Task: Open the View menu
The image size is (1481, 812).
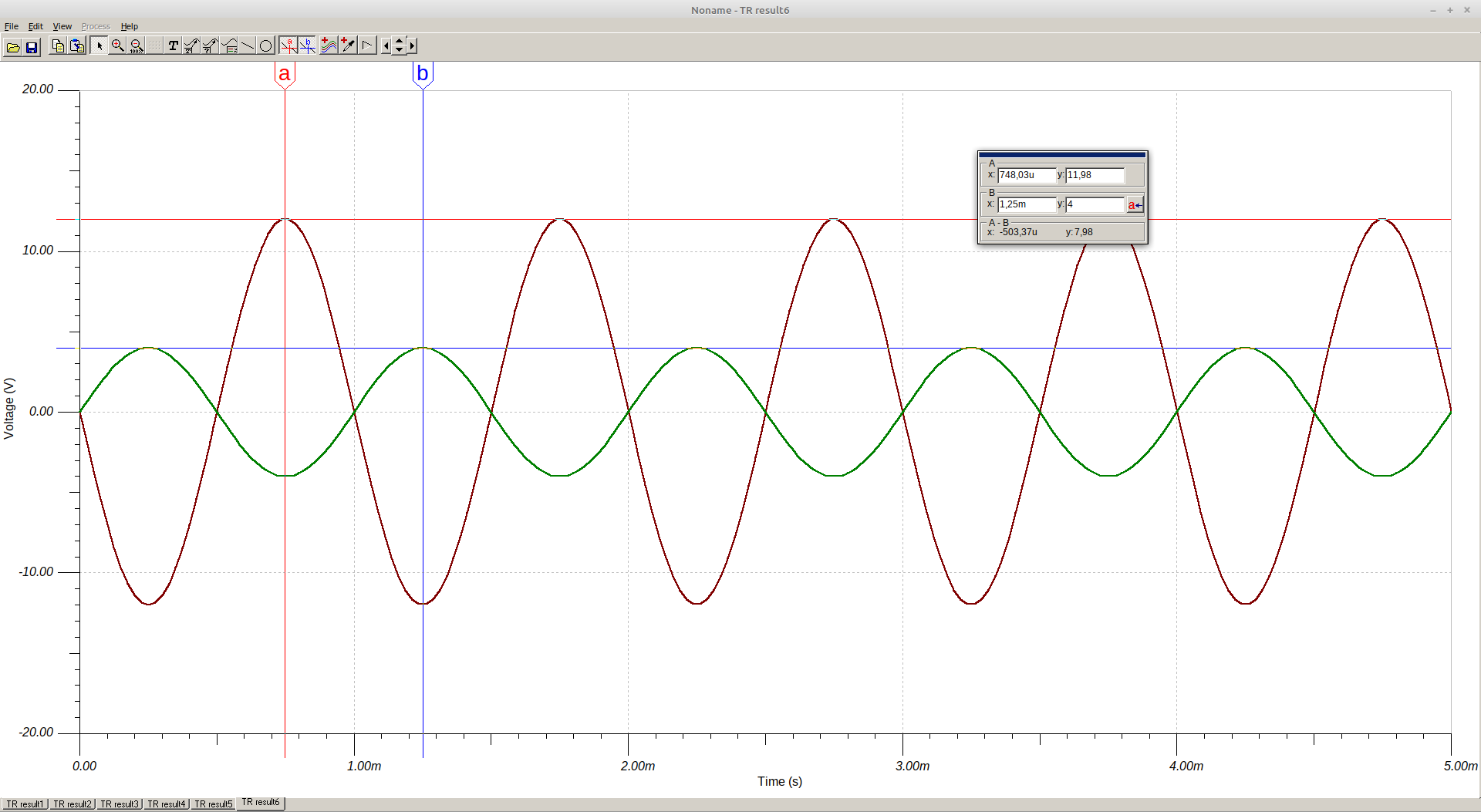Action: click(62, 26)
